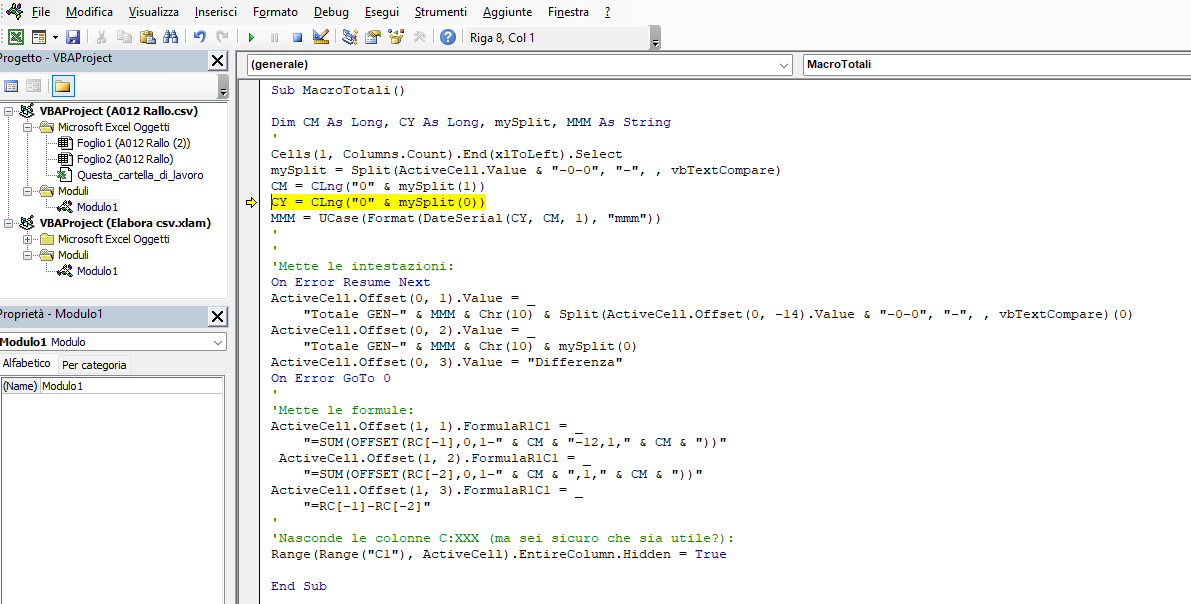Toggle Folders view in project panel
This screenshot has width=1191, height=604.
click(x=62, y=86)
